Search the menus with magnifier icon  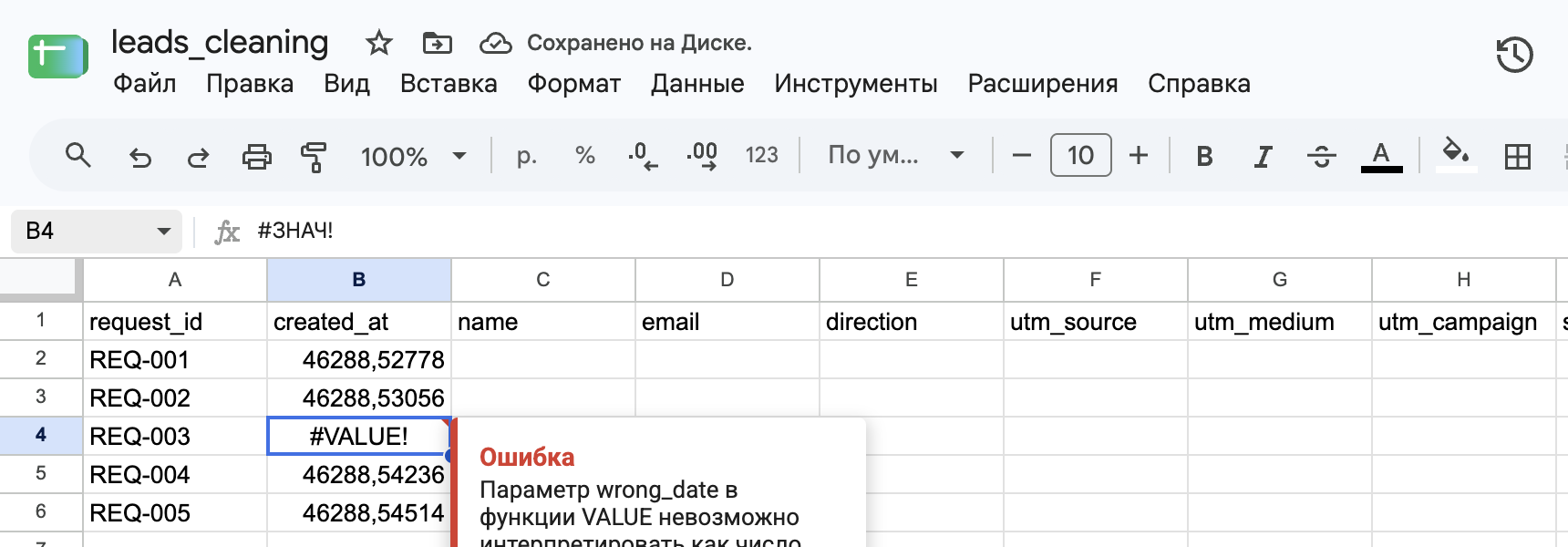78,156
